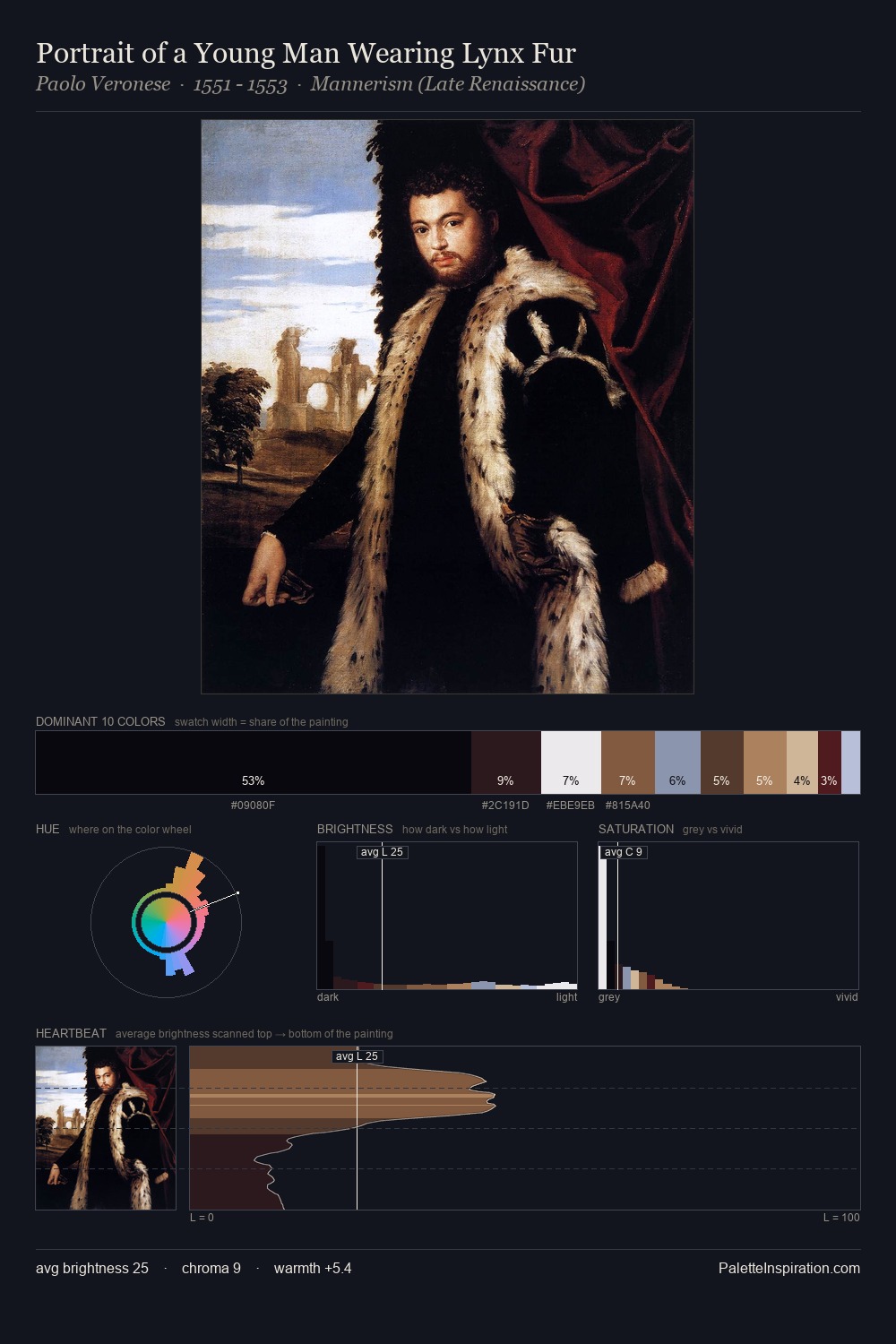896x1344 pixels.
Task: Pick the 5% tan swatch
Action: (x=765, y=762)
